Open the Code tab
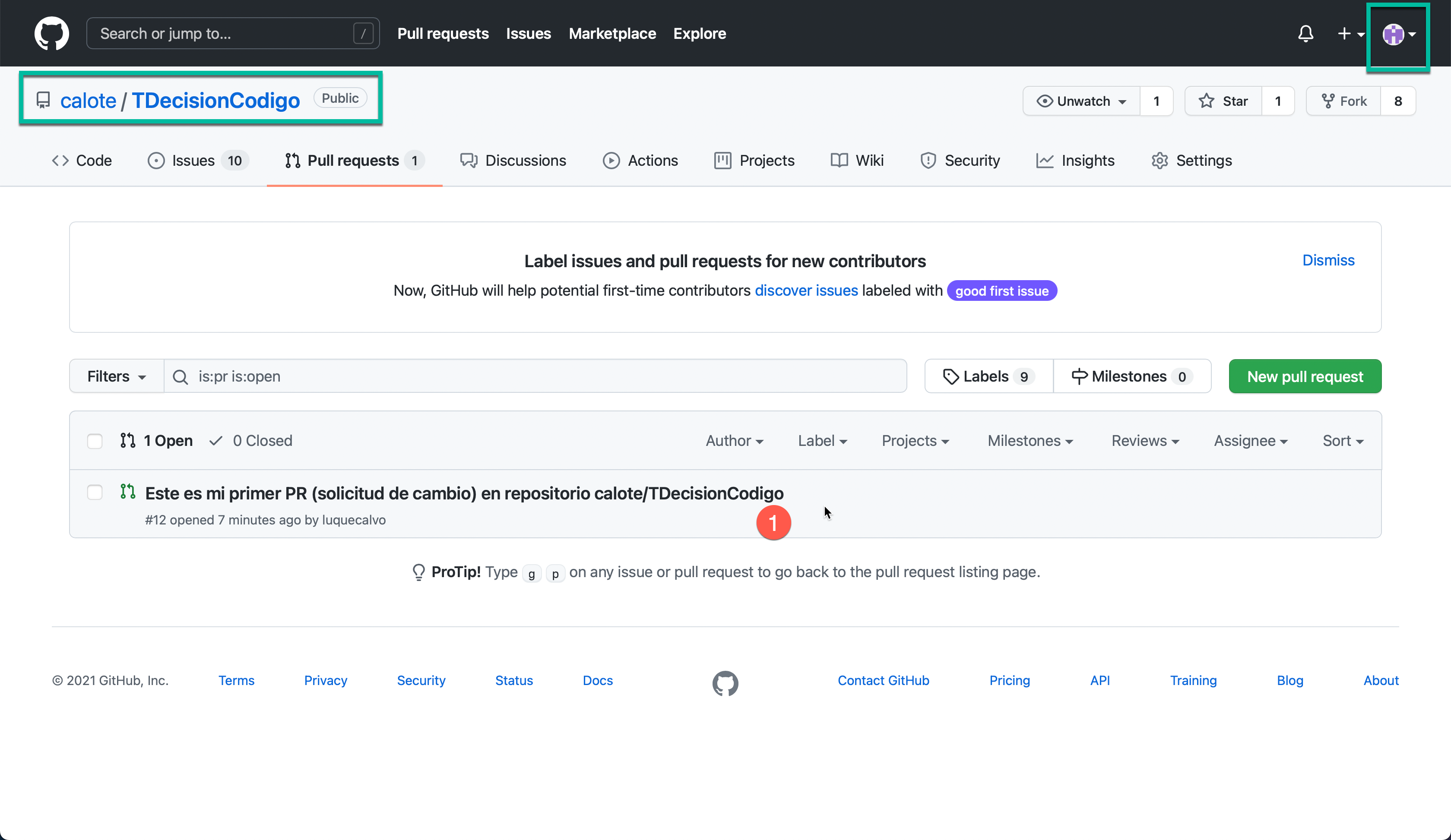This screenshot has width=1451, height=840. (82, 161)
